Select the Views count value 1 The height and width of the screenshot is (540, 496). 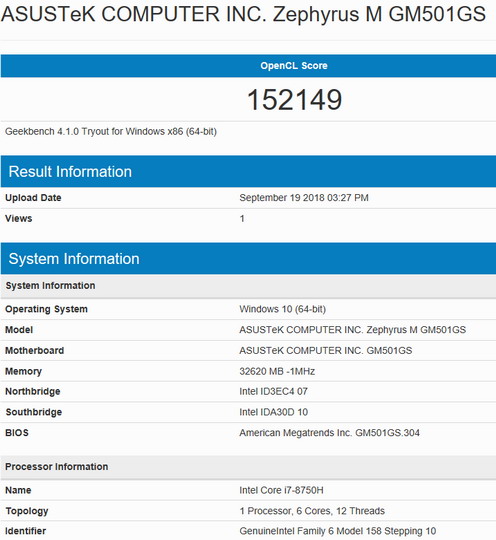click(242, 218)
